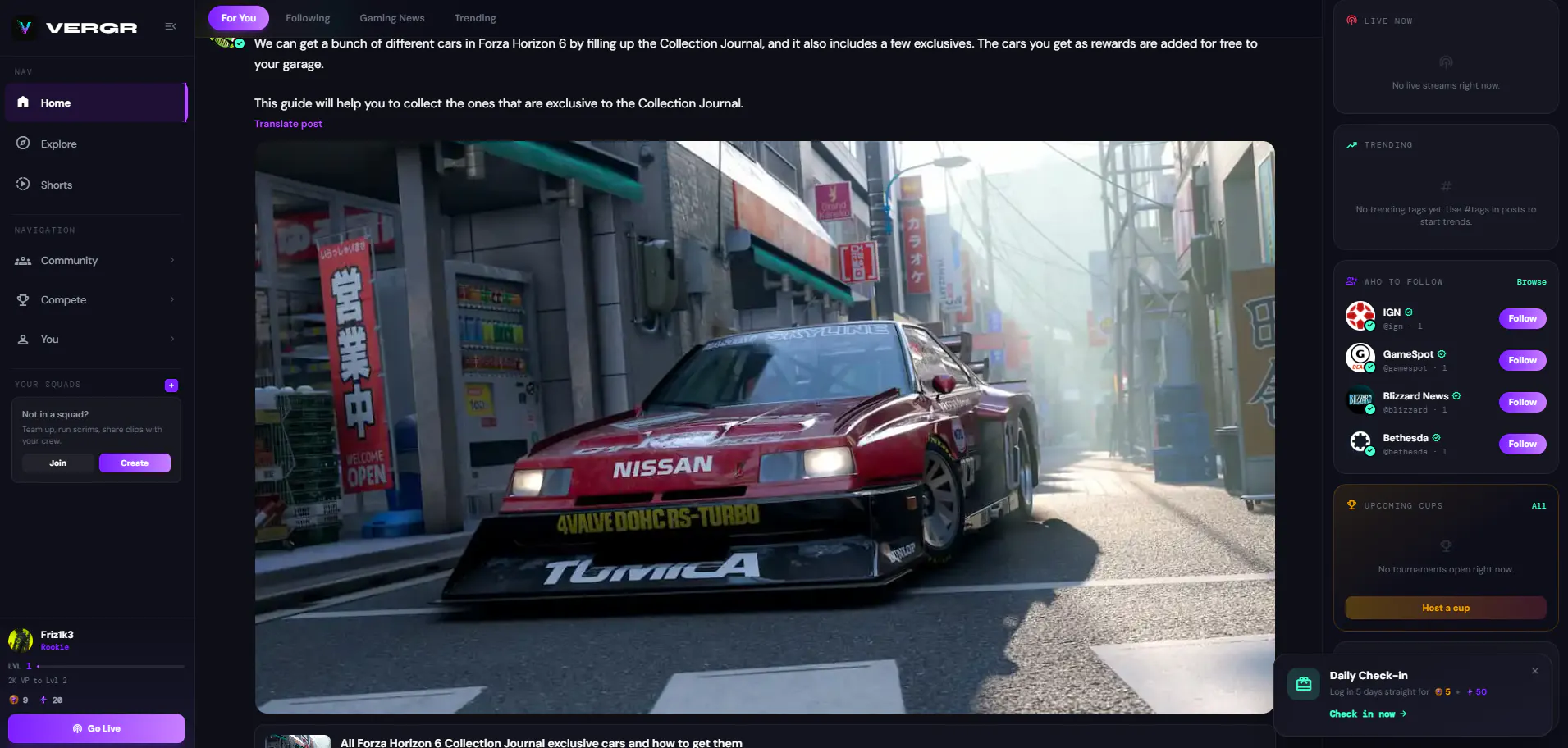Viewport: 1568px width, 748px height.
Task: Follow Bethesda
Action: [1522, 444]
